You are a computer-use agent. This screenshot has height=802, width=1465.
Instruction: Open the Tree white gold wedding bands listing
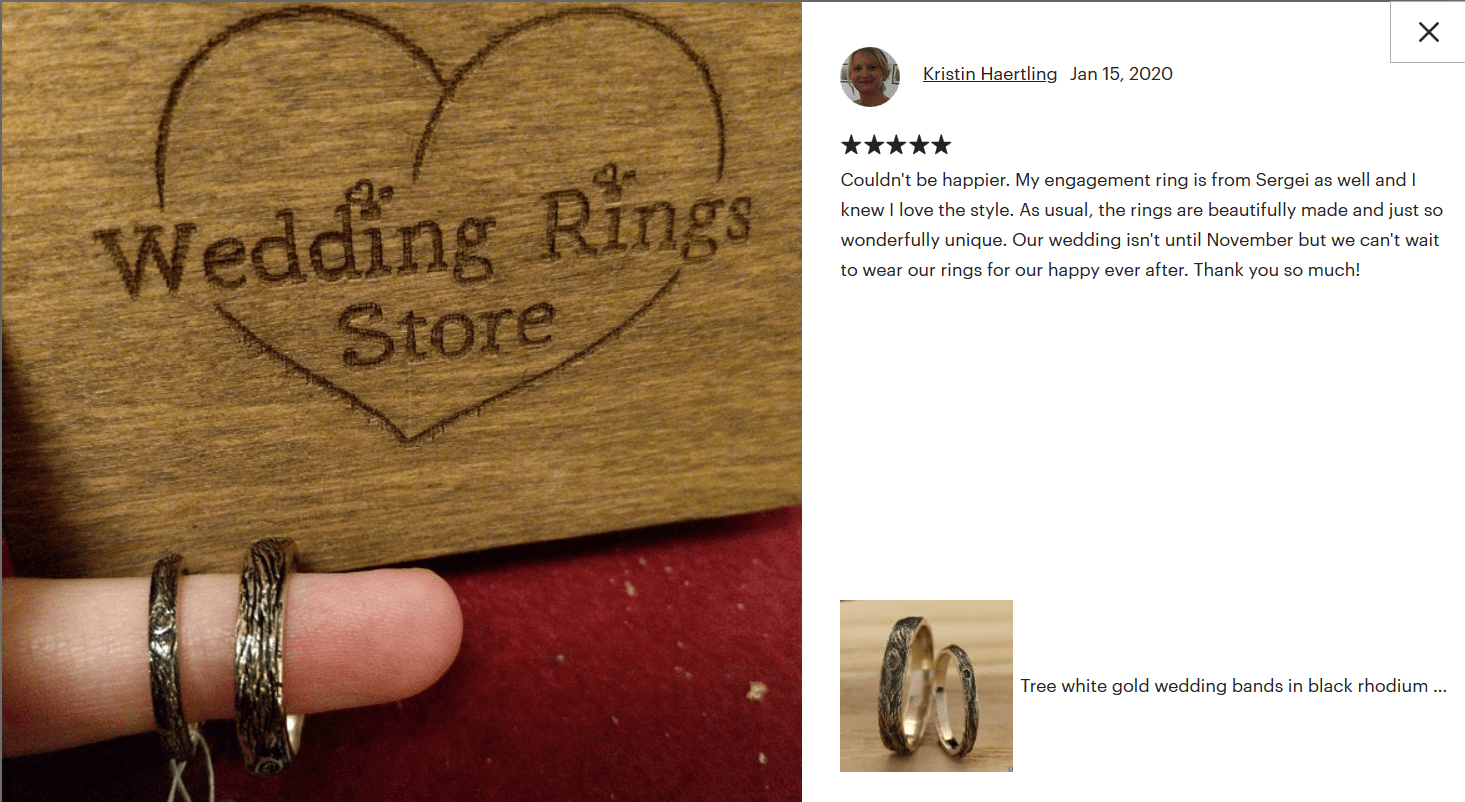point(1234,686)
